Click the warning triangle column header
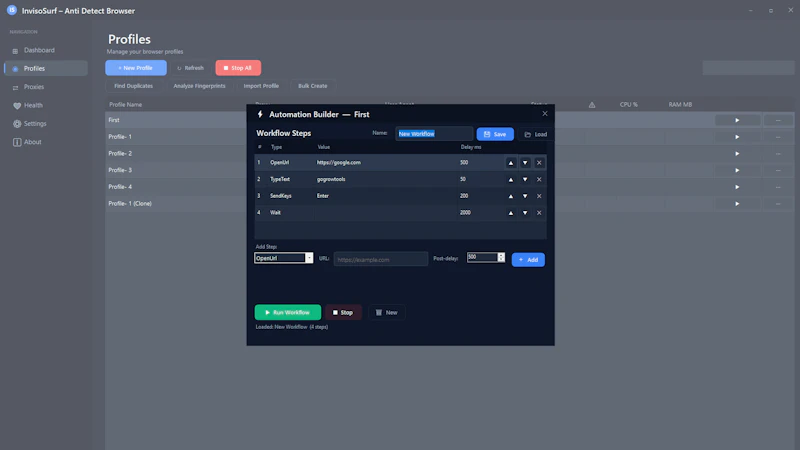Image resolution: width=800 pixels, height=450 pixels. click(x=592, y=105)
